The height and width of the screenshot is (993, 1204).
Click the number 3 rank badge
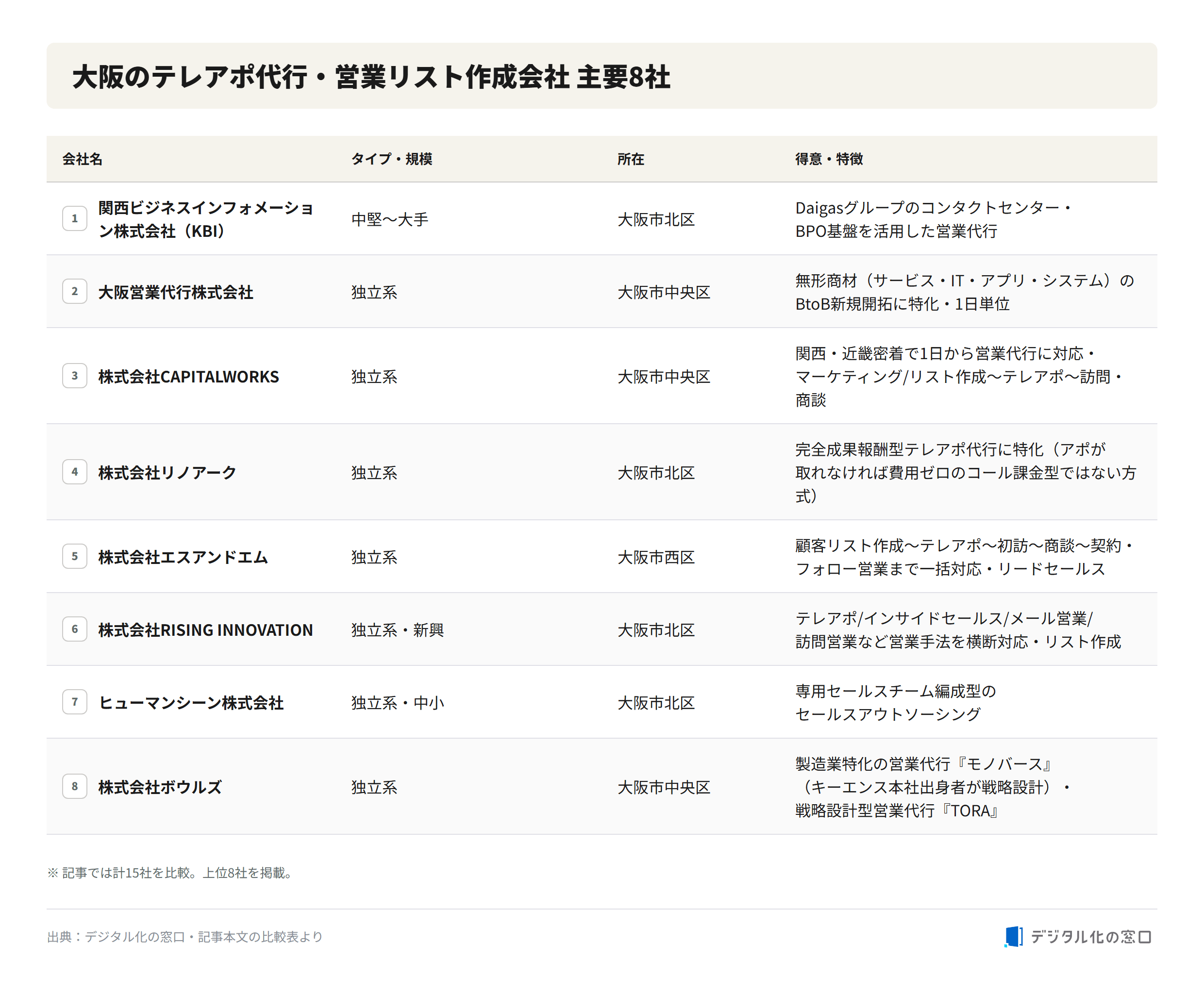coord(74,376)
